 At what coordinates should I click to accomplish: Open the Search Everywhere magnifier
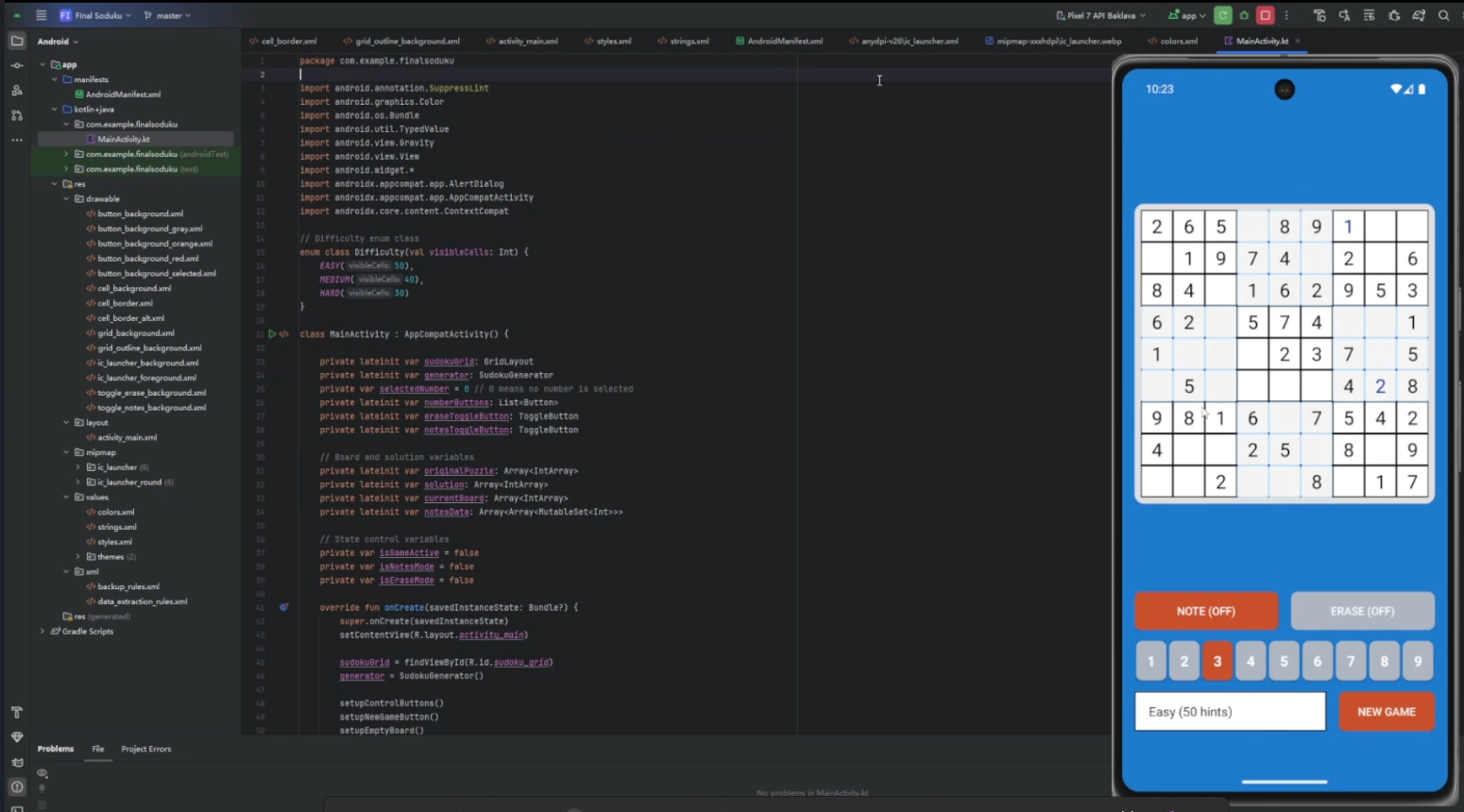(1443, 15)
